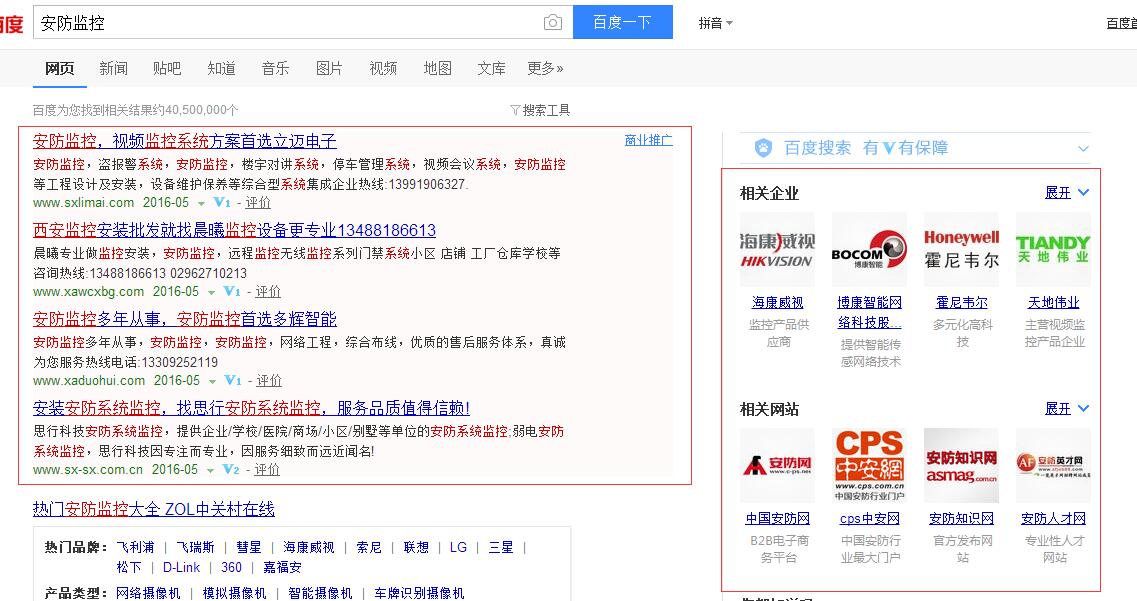
Task: Click the 海康威视 brand link under 热门品牌
Action: [309, 547]
